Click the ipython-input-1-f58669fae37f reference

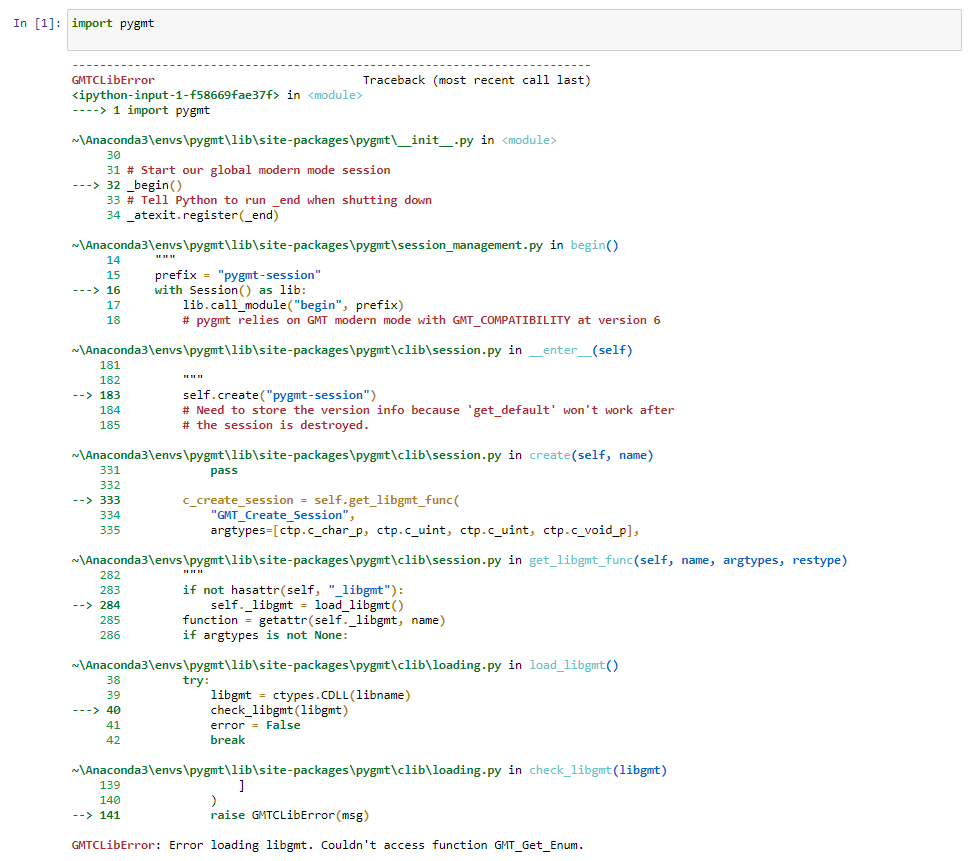(x=176, y=95)
